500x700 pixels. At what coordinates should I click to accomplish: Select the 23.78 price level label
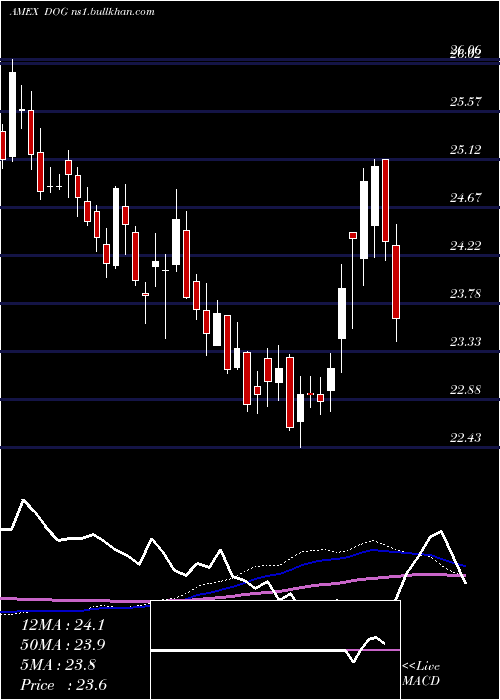point(466,294)
